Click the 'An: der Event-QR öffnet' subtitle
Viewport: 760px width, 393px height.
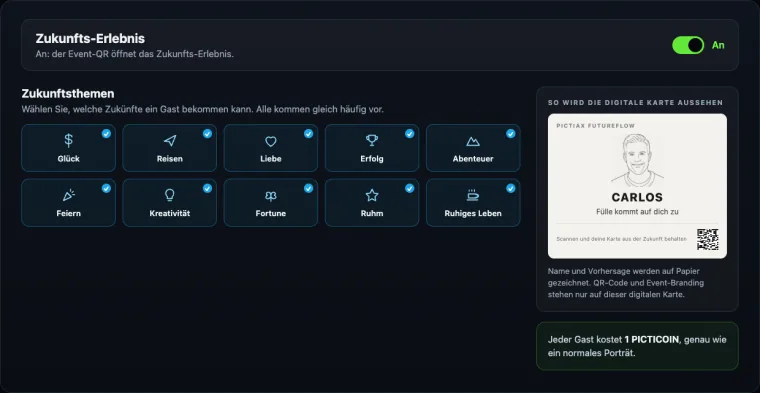(x=135, y=54)
